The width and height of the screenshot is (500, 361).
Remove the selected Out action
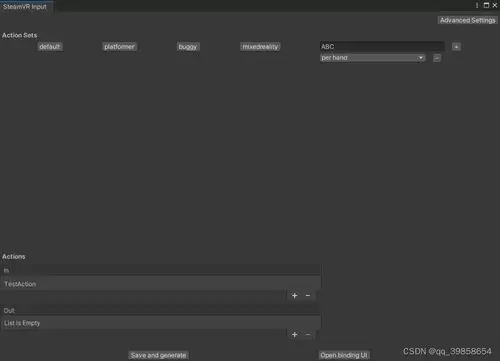click(x=308, y=335)
